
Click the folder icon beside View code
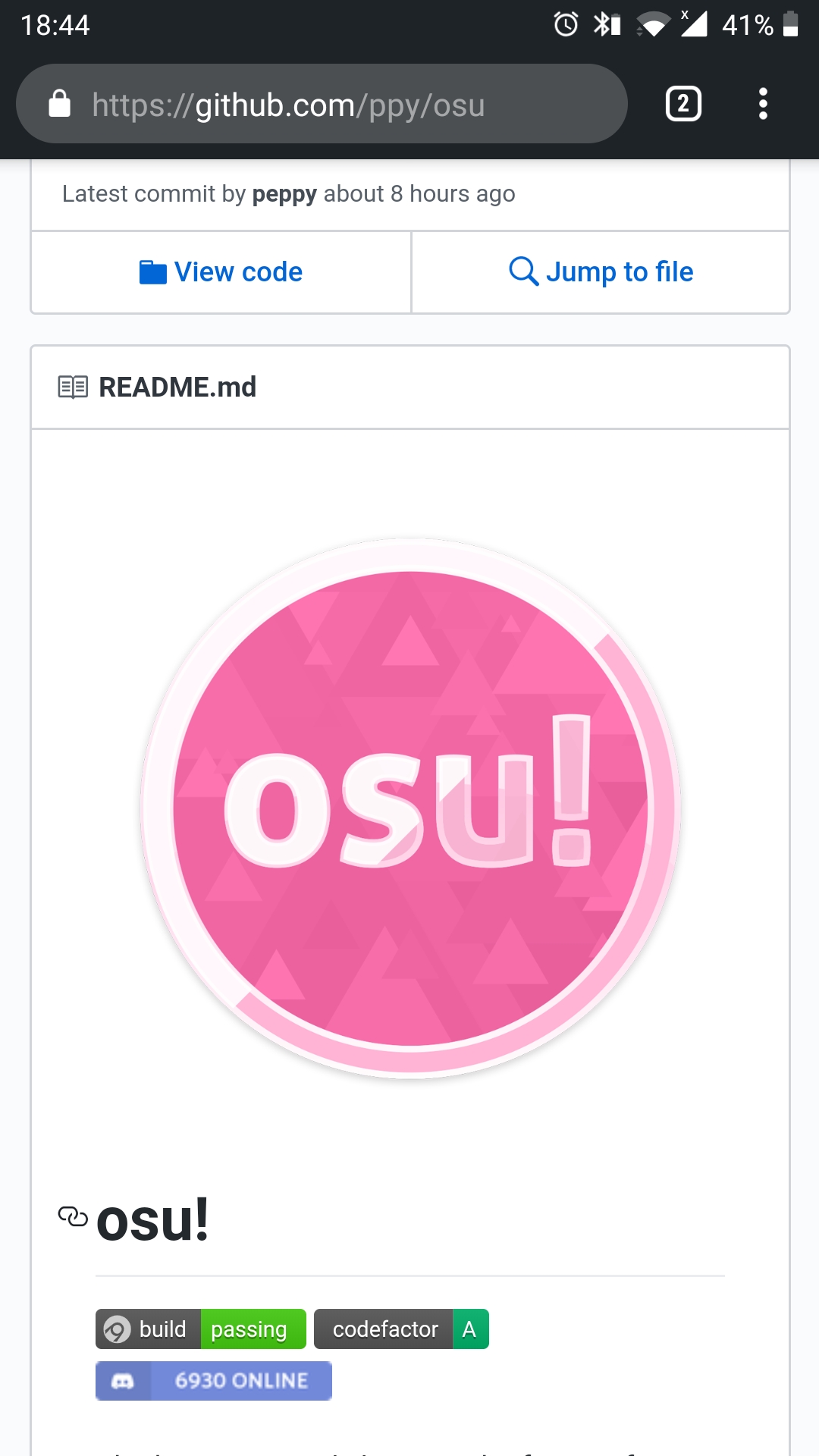tap(154, 271)
